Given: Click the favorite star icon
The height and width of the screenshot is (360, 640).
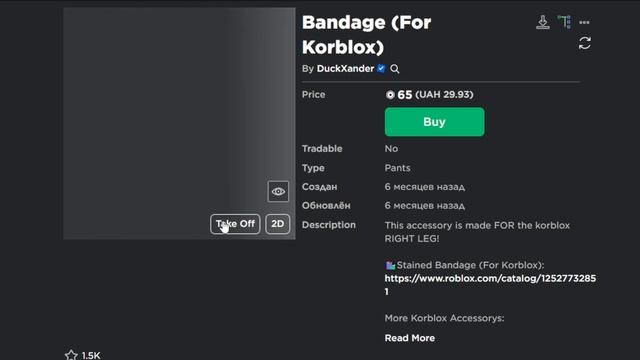Looking at the screenshot, I should click(x=71, y=355).
